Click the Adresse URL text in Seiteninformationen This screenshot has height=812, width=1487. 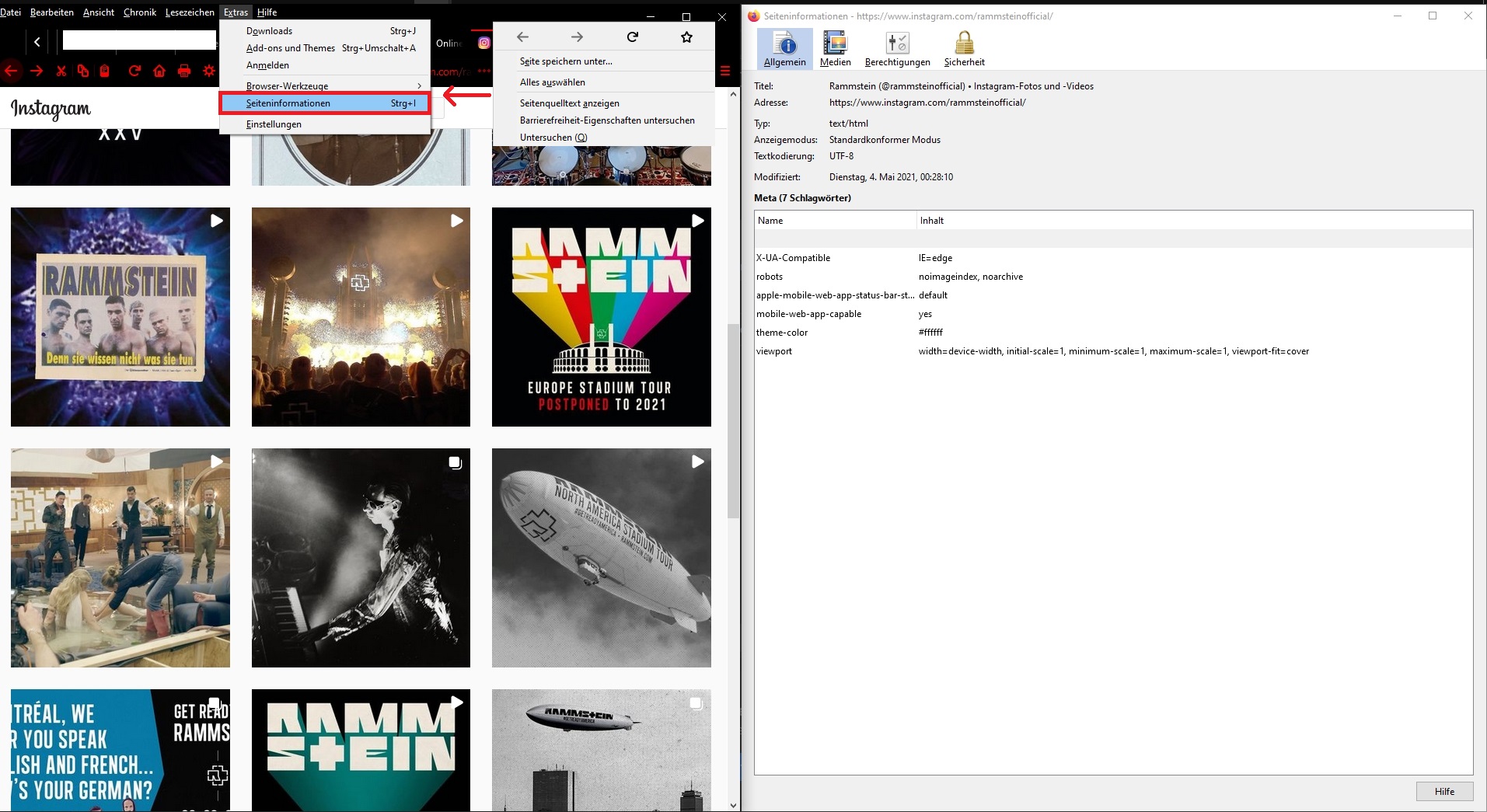pos(927,103)
